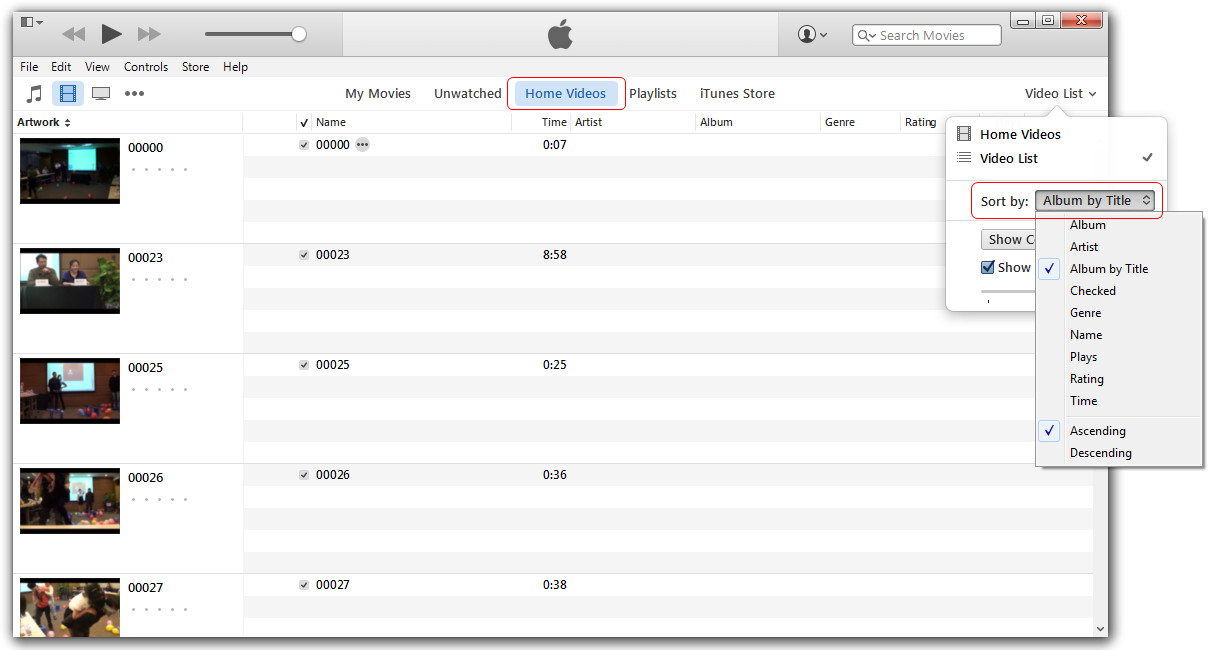
Task: Click the Rating column header
Action: [921, 122]
